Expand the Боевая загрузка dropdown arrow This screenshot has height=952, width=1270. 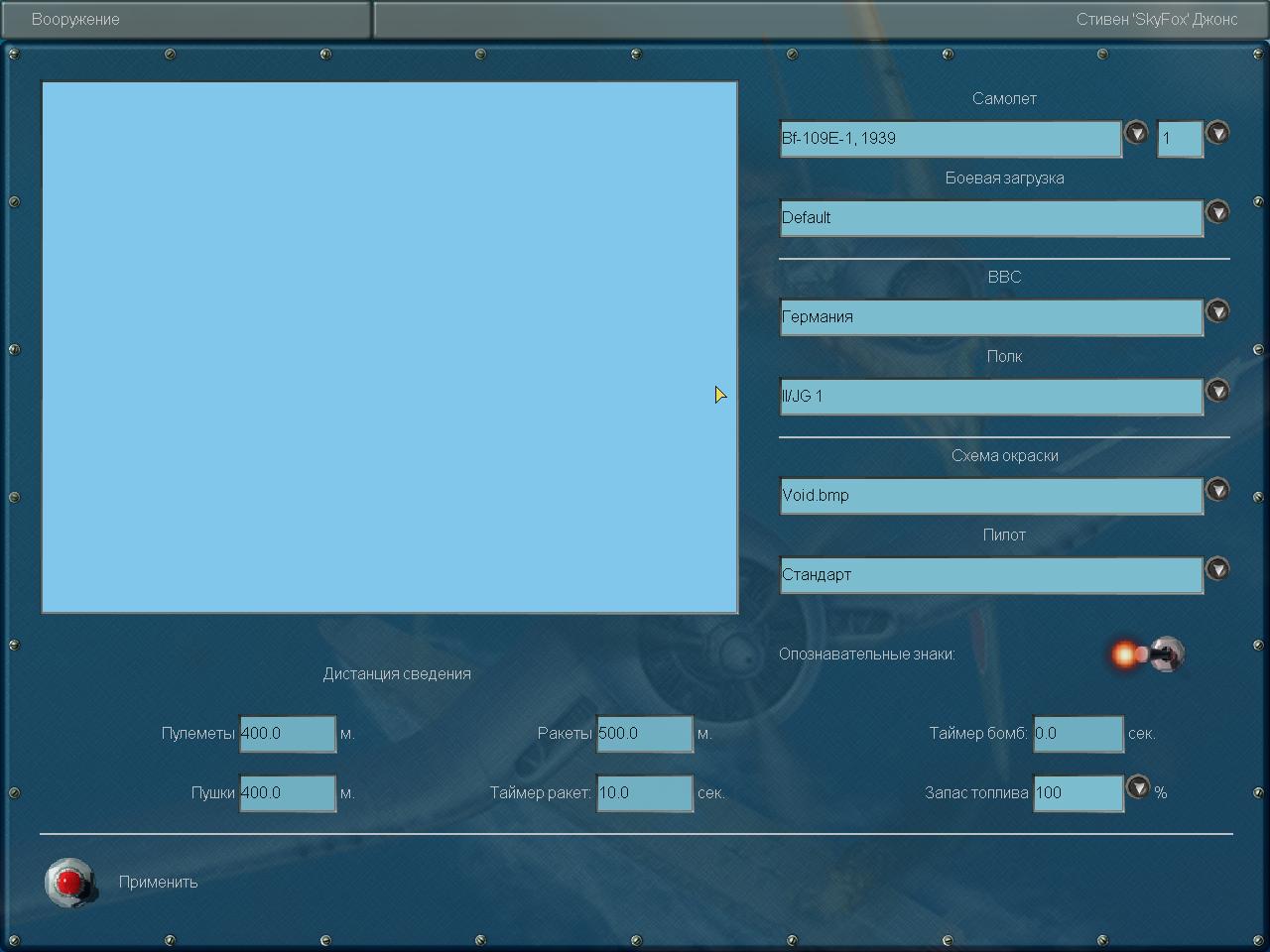tap(1217, 211)
